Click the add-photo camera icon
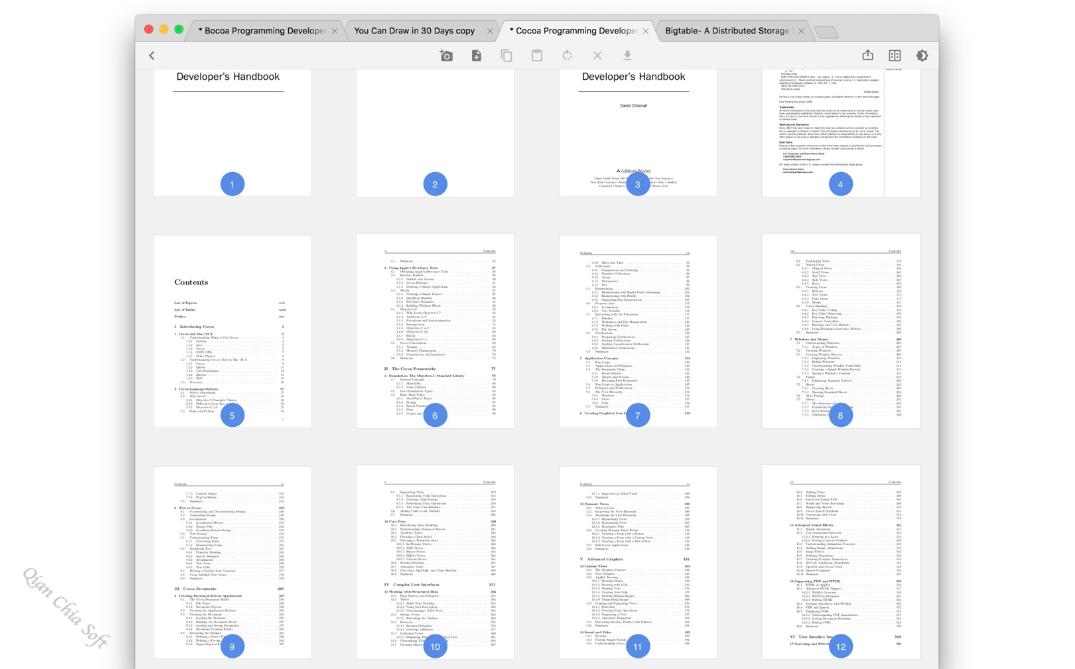Image resolution: width=1075 pixels, height=669 pixels. click(x=446, y=56)
